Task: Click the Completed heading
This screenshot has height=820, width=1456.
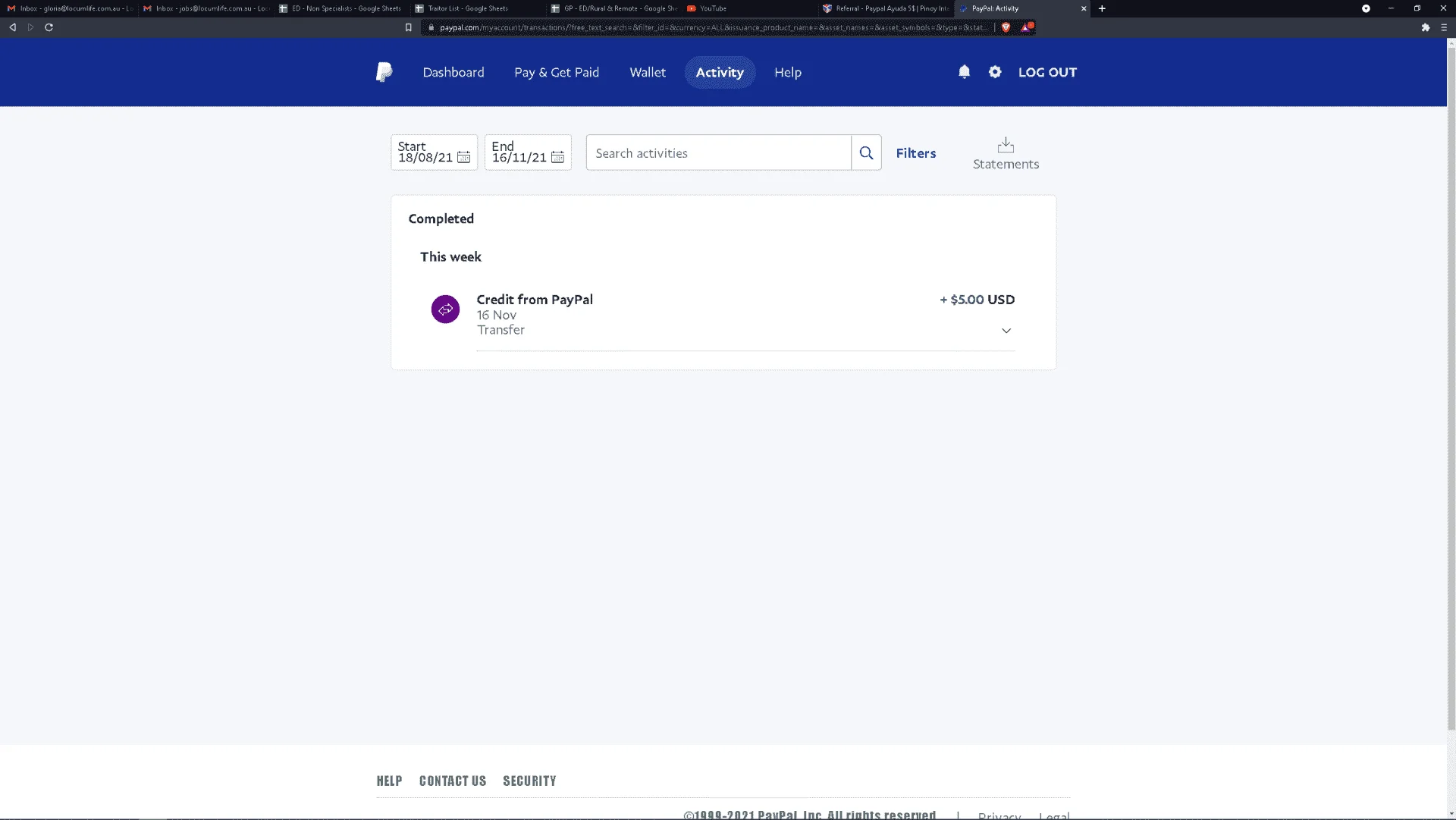Action: 441,218
